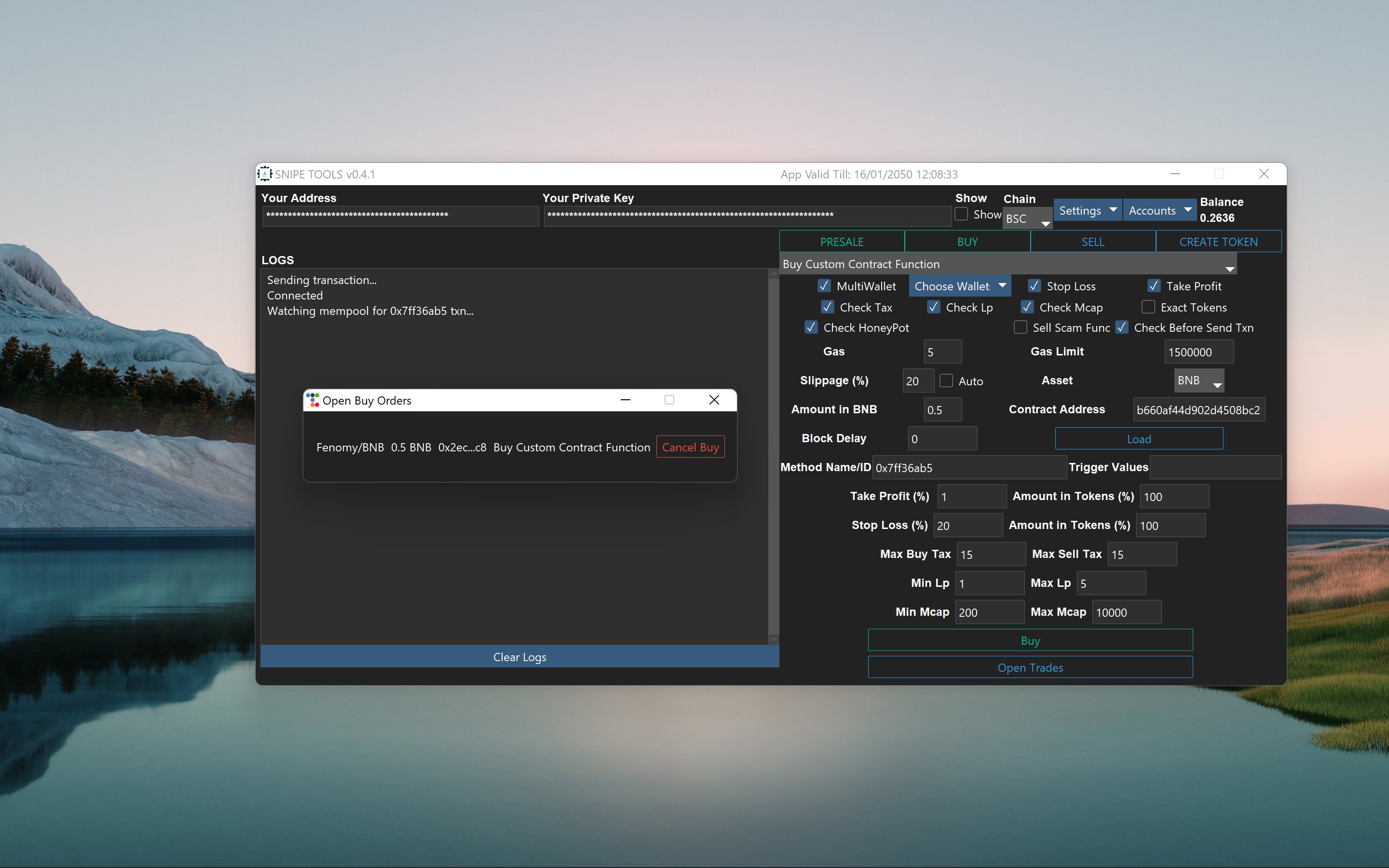
Task: Enable the Show private key checkbox
Action: pos(961,214)
